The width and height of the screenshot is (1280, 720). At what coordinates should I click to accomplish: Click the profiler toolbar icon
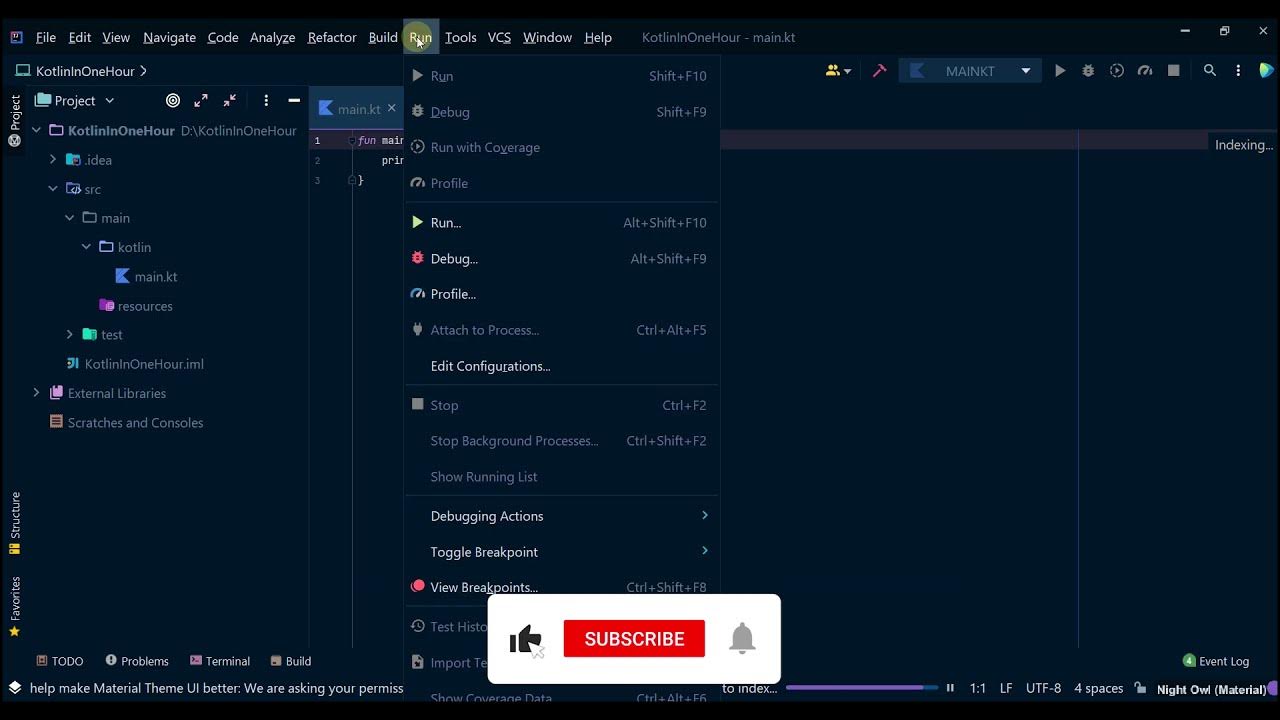(1145, 71)
